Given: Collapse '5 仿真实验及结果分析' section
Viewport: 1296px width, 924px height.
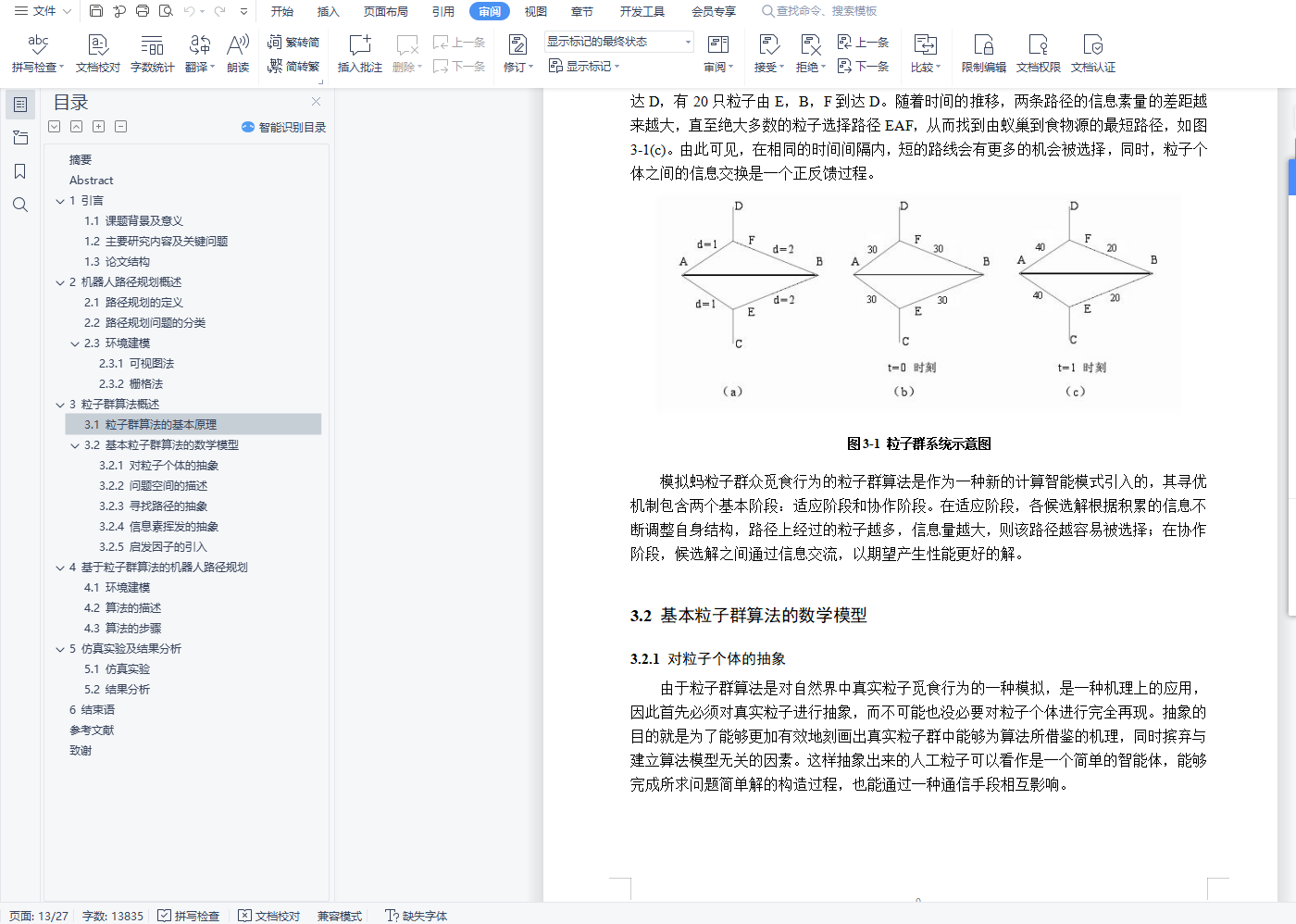Looking at the screenshot, I should [x=60, y=649].
